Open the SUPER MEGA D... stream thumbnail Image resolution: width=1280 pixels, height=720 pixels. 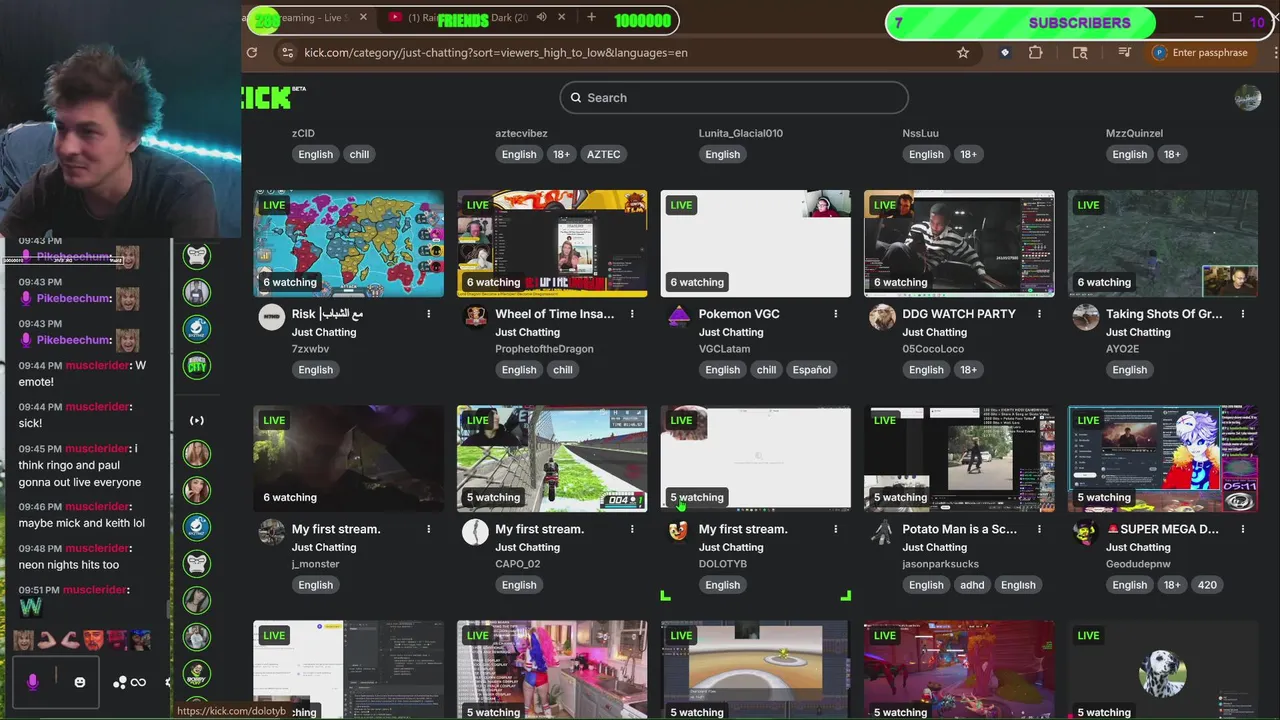click(1163, 459)
